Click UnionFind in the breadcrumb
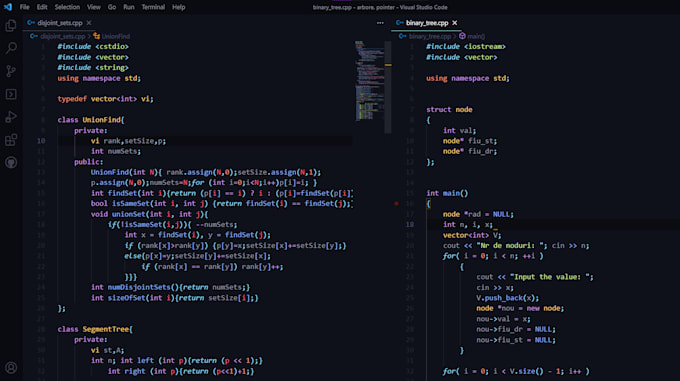The image size is (680, 381). (x=116, y=36)
